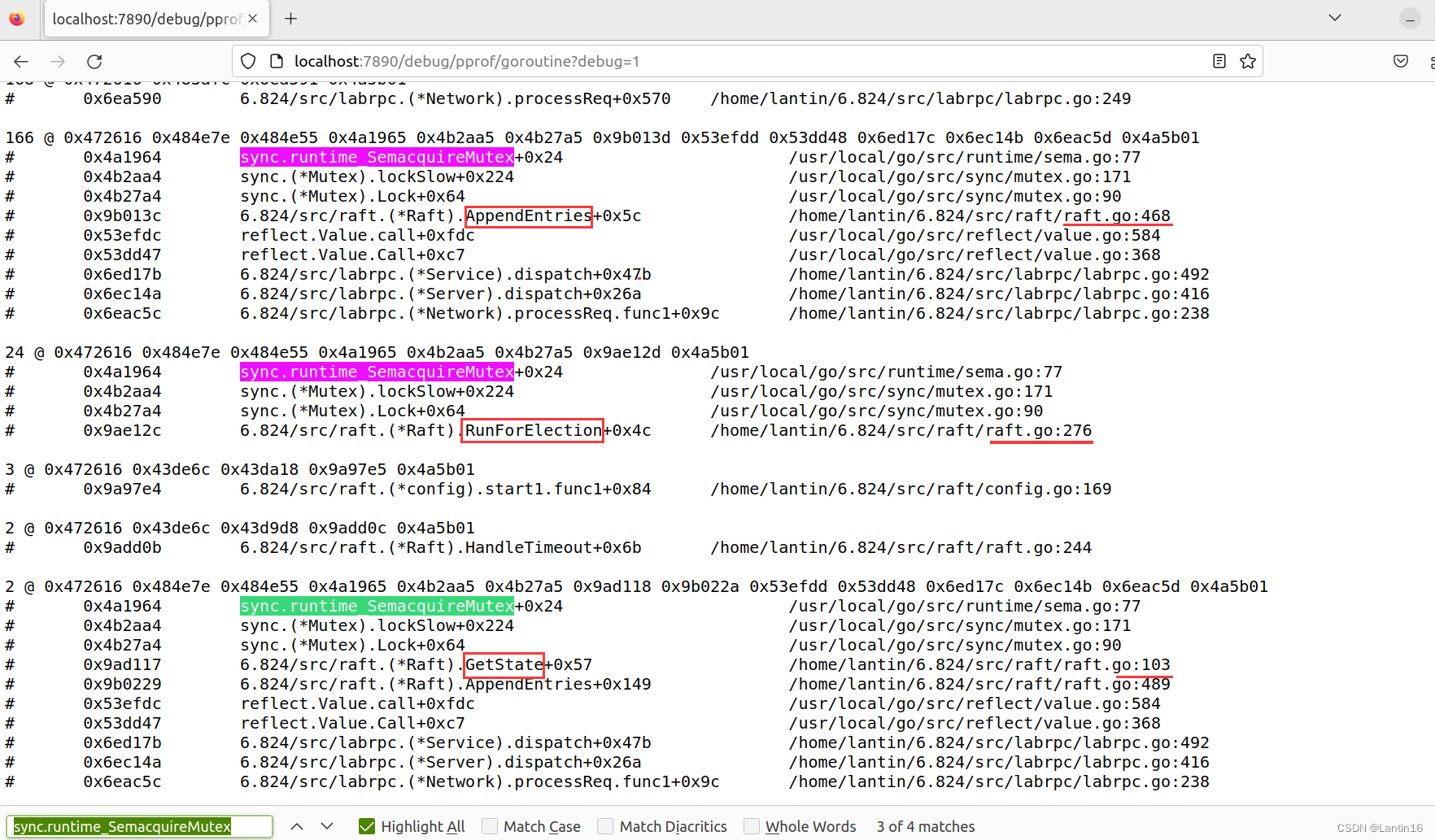The width and height of the screenshot is (1435, 840).
Task: Toggle the Highlight All option
Action: (x=367, y=826)
